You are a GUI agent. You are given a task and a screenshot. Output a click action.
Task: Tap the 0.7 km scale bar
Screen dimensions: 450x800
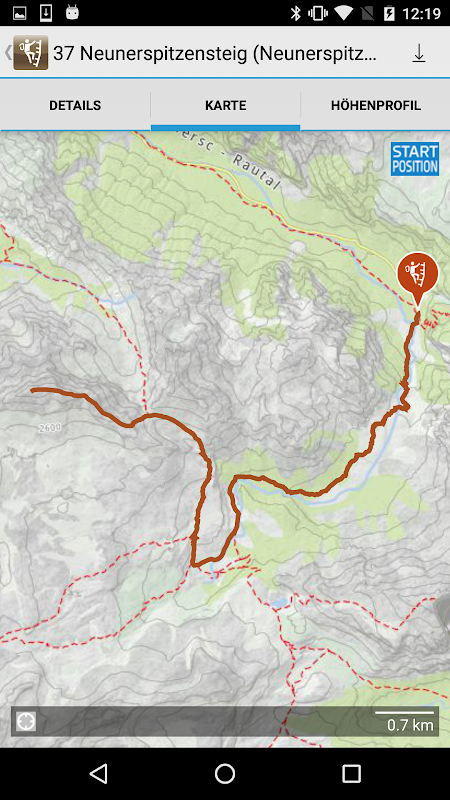pos(405,720)
